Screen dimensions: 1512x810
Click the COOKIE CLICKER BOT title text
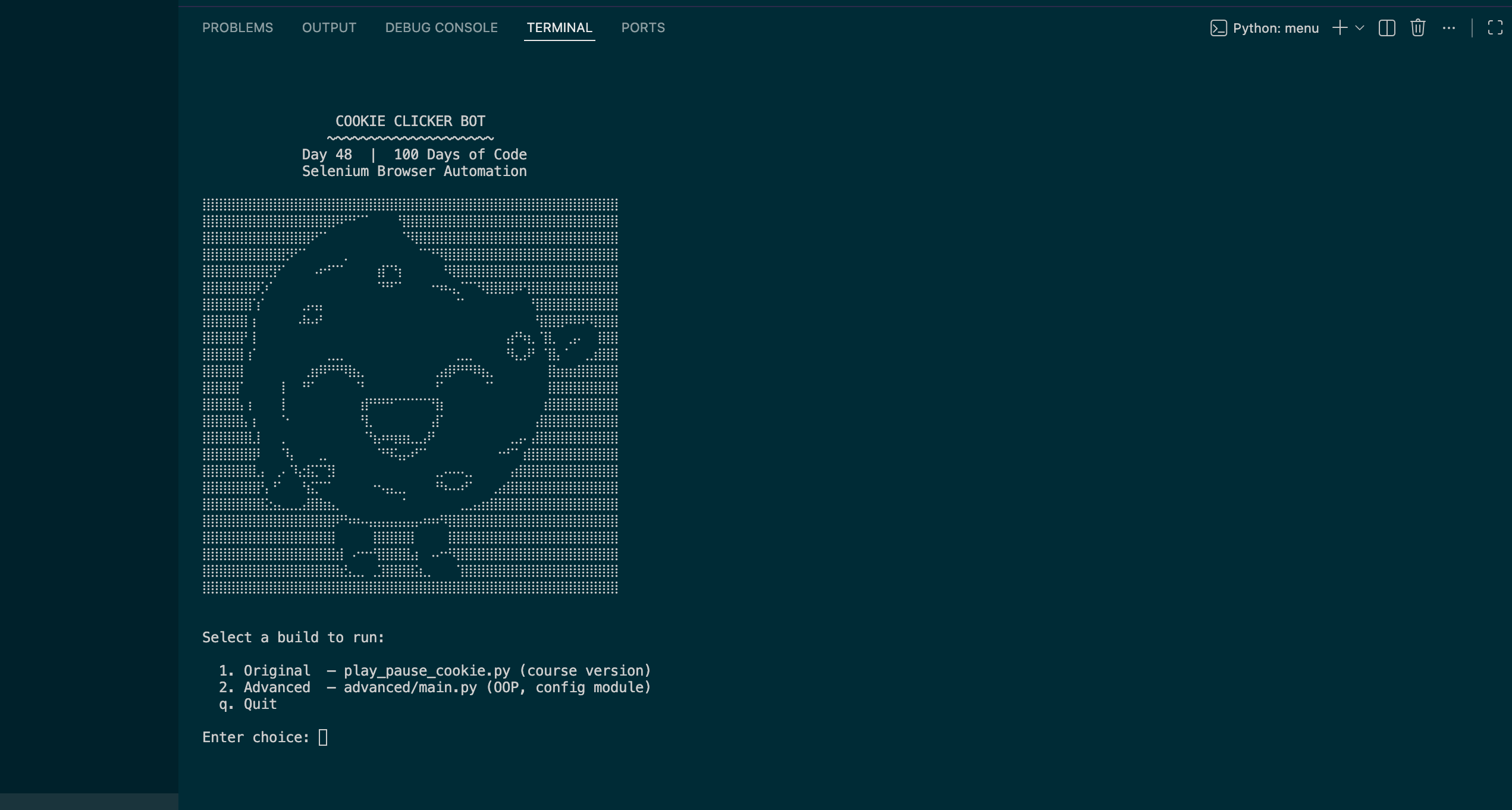410,121
